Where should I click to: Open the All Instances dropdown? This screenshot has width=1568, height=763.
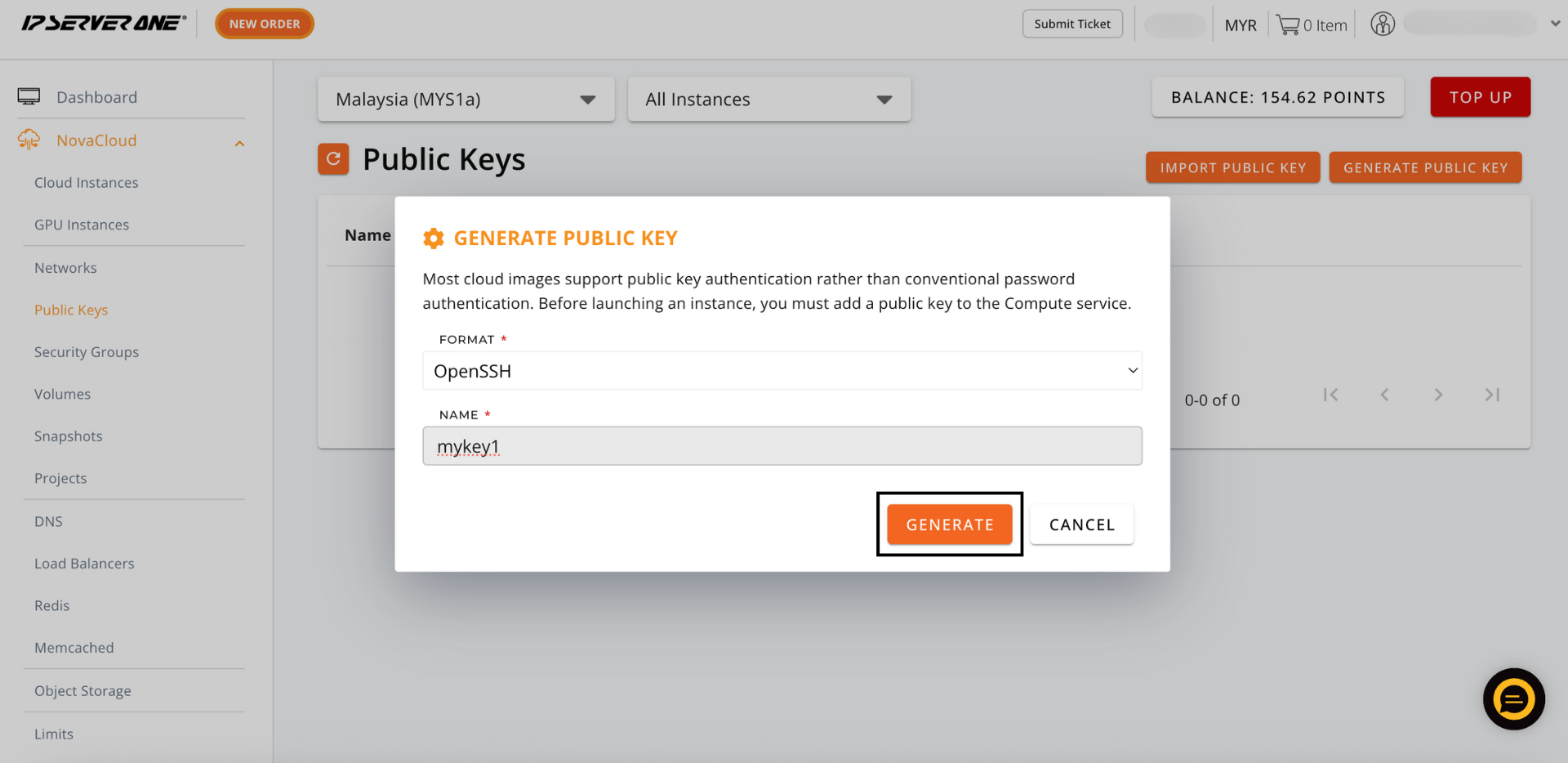click(769, 100)
